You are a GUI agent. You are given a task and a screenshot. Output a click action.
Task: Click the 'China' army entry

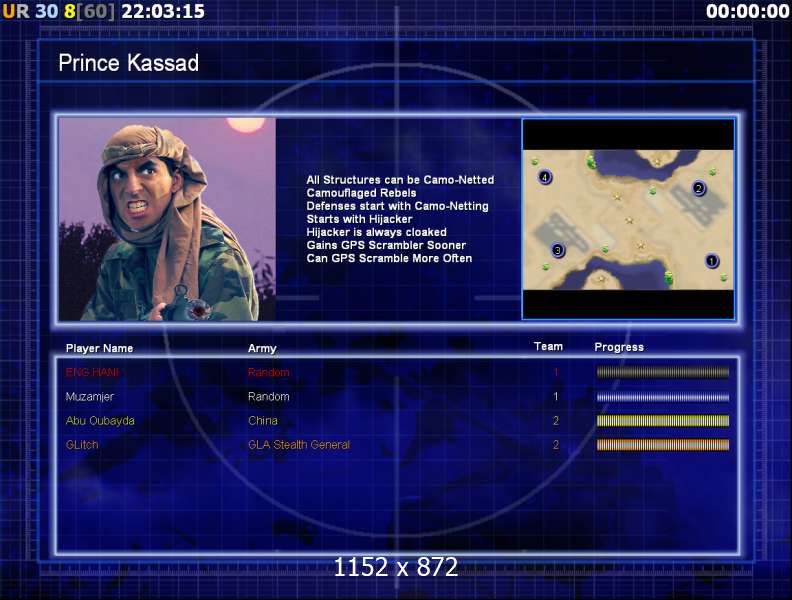pos(263,421)
